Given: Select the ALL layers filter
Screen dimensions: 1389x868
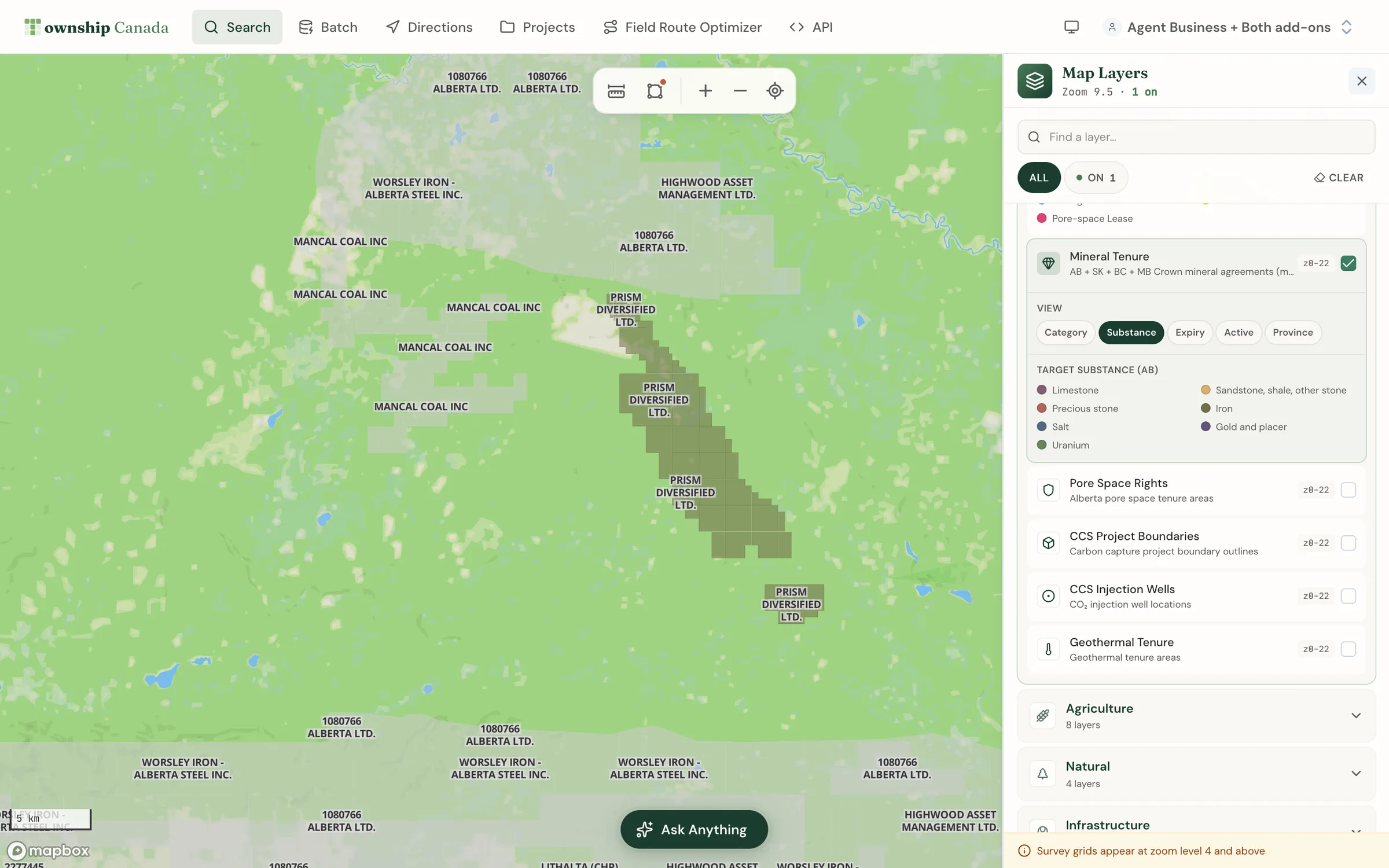Looking at the screenshot, I should pyautogui.click(x=1039, y=178).
